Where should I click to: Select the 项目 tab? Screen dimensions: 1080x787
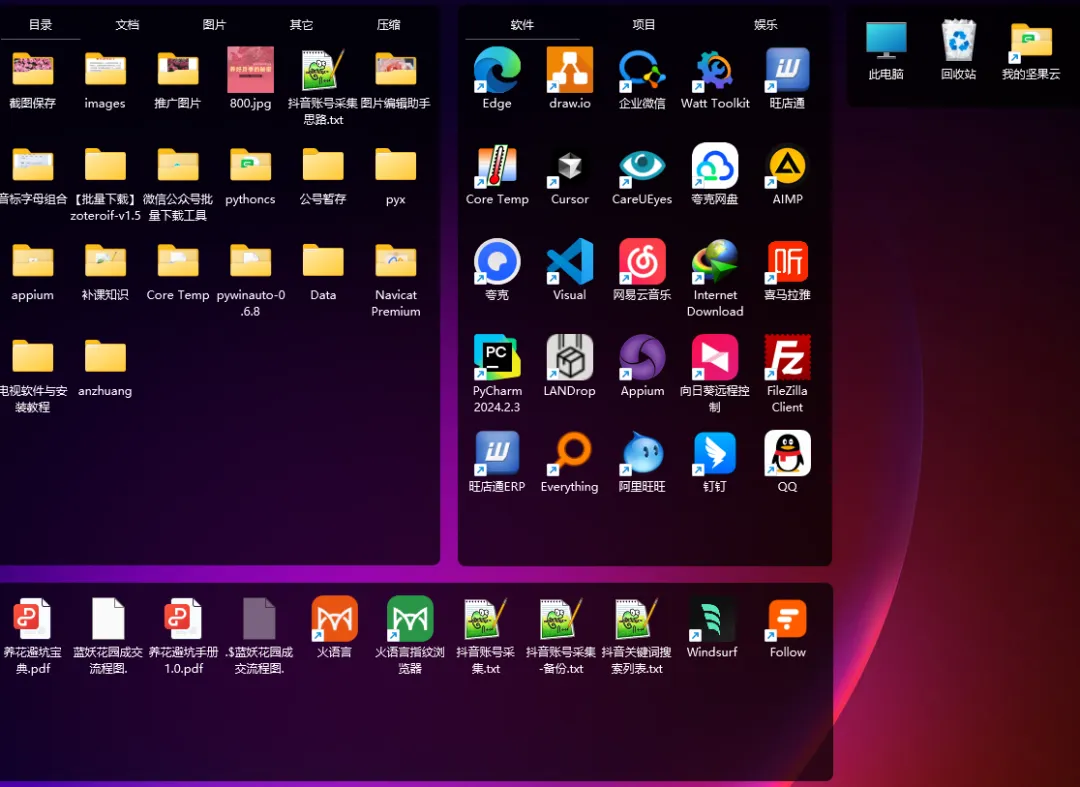[644, 25]
